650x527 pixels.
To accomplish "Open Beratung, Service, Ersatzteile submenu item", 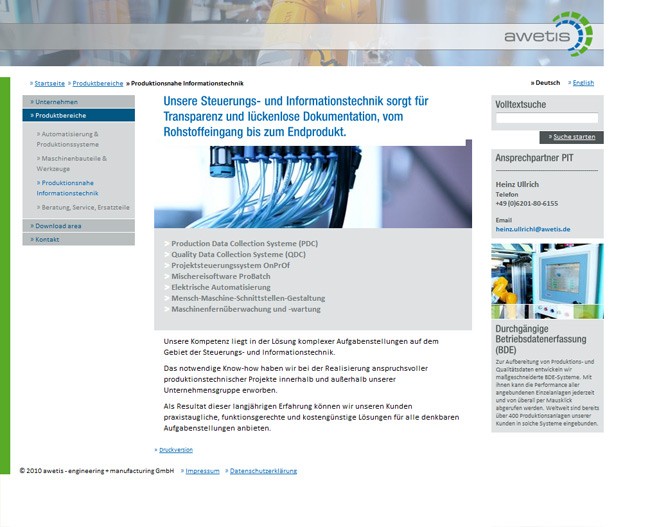I will [86, 207].
